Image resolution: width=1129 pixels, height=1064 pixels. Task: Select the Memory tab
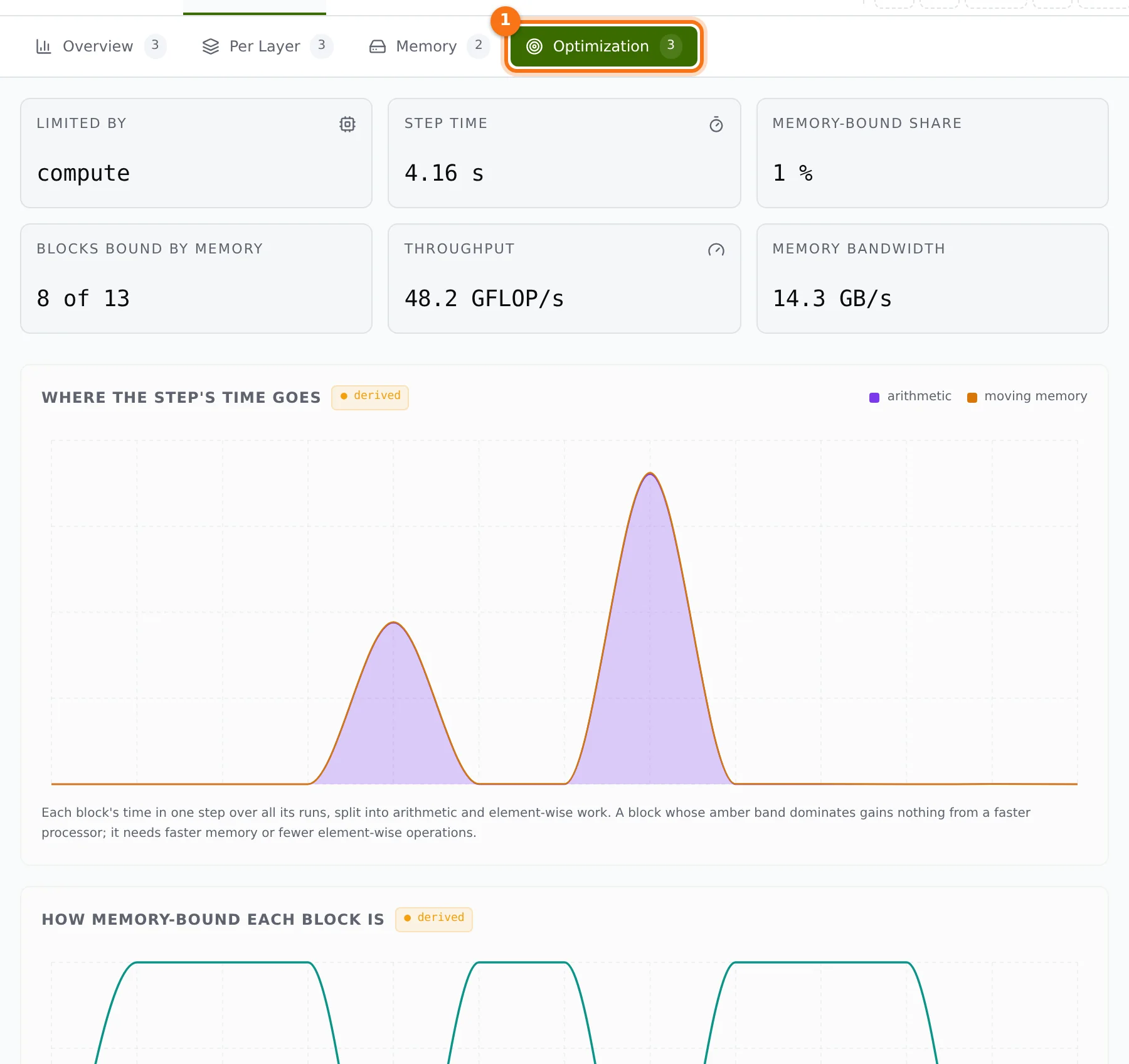click(x=429, y=46)
